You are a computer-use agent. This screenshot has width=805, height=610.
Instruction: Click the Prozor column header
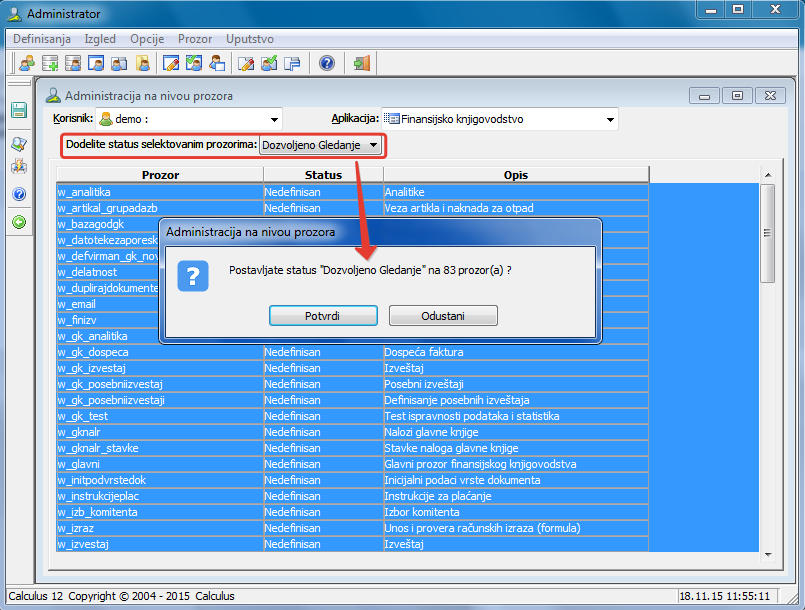[x=160, y=175]
